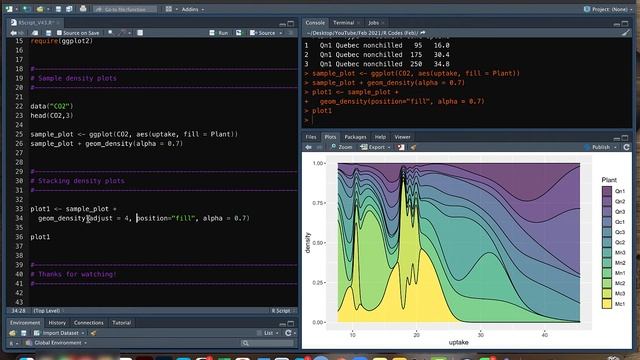640x360 pixels.
Task: Load workspace via folder icon
Action: (x=12, y=333)
